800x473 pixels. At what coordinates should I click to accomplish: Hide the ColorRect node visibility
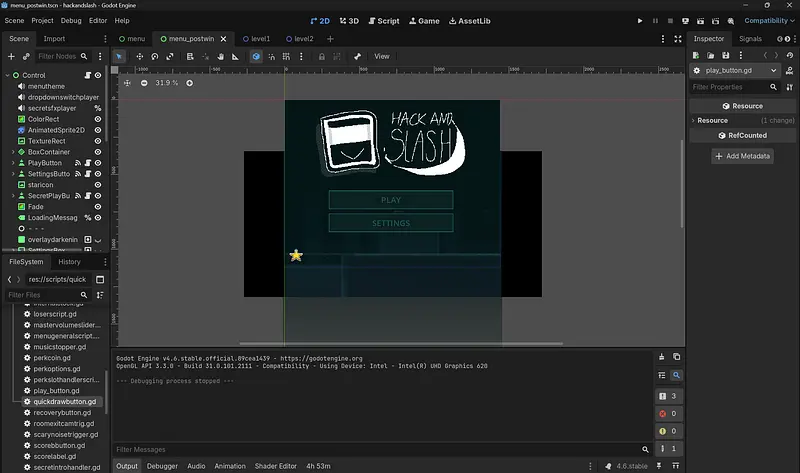coord(98,119)
